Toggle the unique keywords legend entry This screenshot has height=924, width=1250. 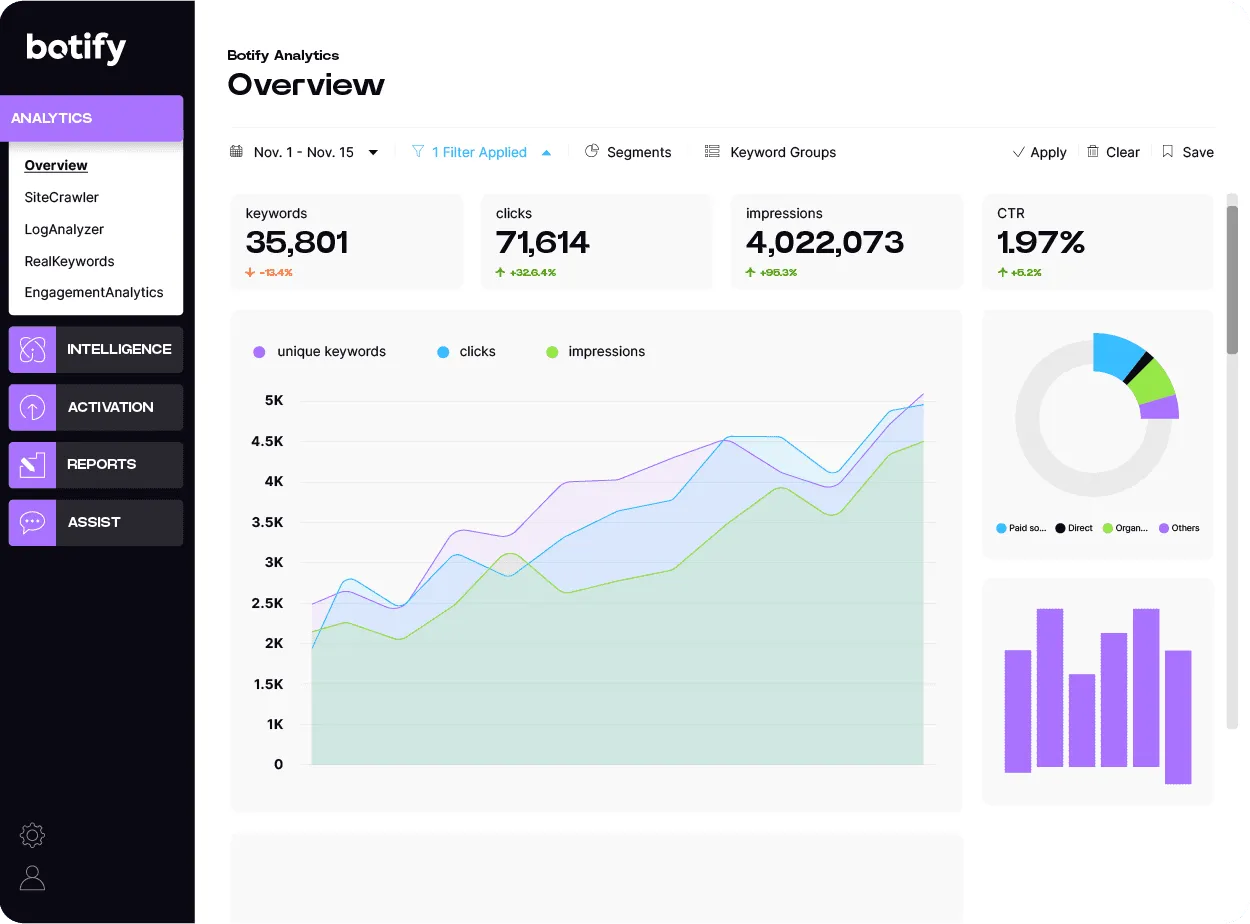point(320,351)
